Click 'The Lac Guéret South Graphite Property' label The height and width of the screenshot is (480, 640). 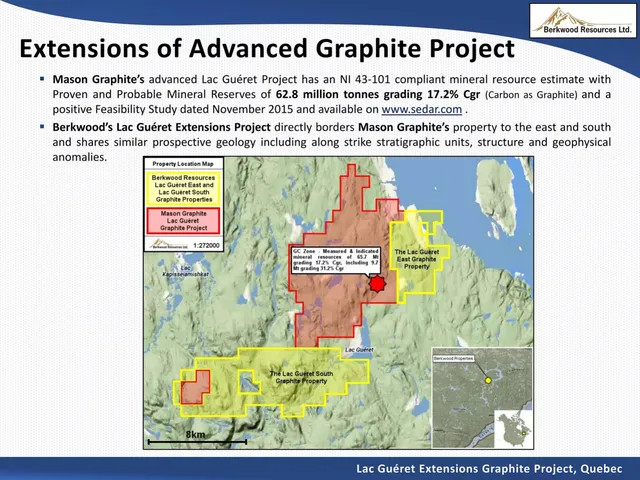click(x=301, y=377)
